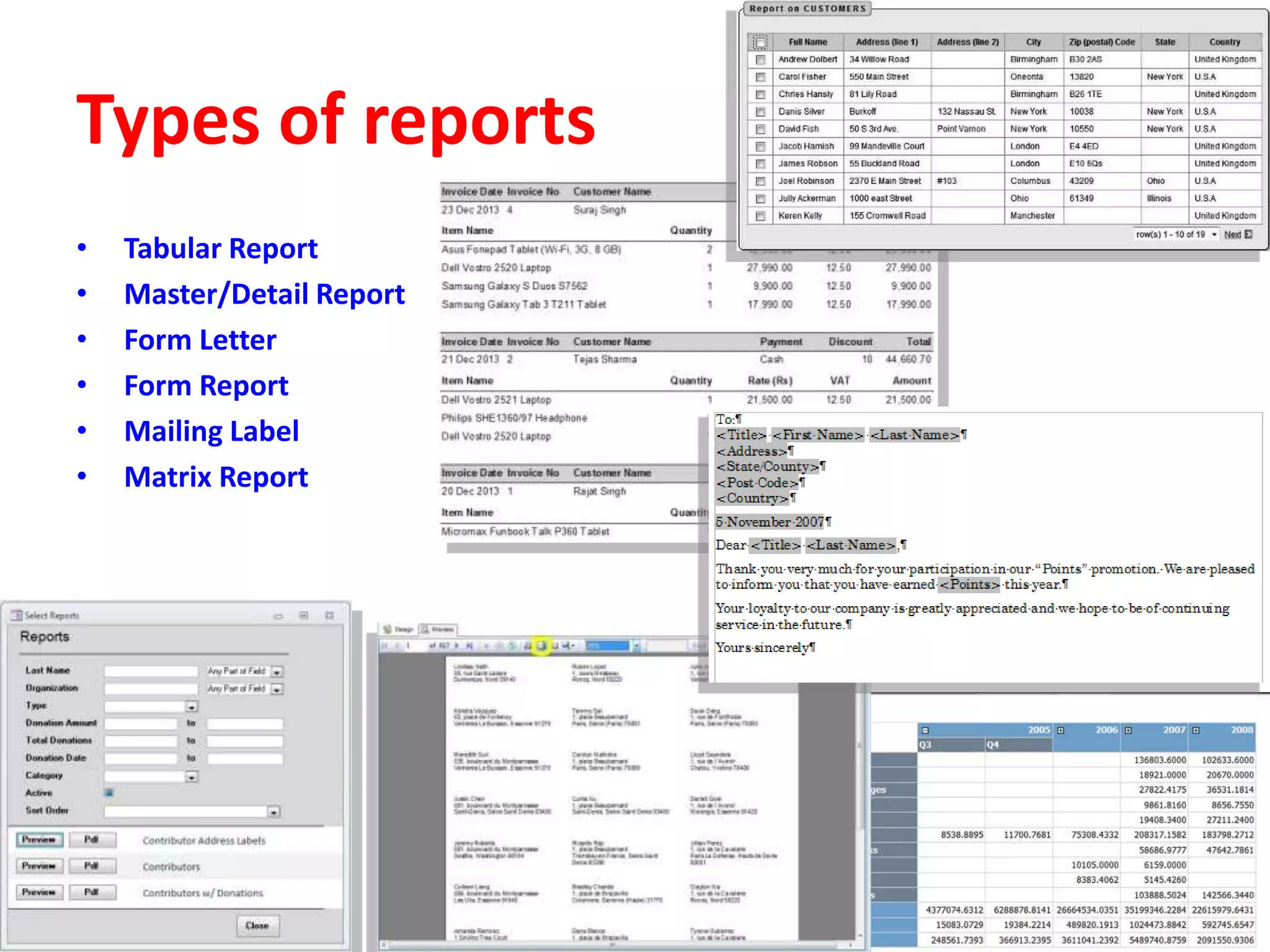Click the vertical scrollbar of label preview
The width and height of the screenshot is (1270, 952).
tap(859, 812)
